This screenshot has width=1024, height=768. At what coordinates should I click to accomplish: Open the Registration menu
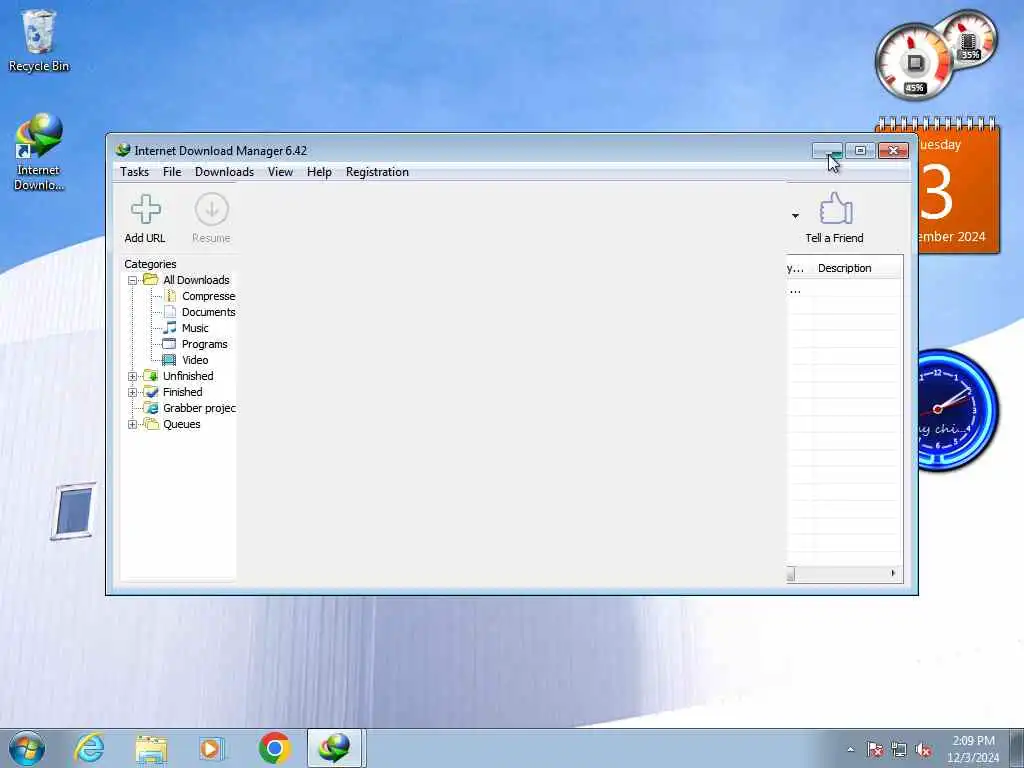click(377, 172)
